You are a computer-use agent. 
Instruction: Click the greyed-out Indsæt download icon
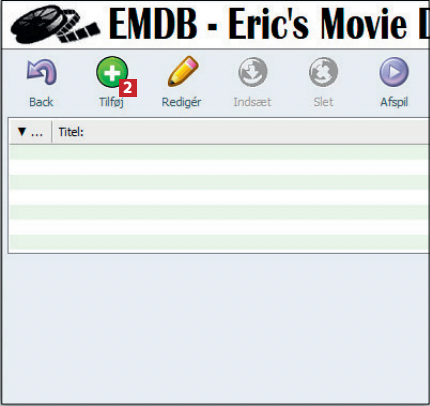point(253,72)
